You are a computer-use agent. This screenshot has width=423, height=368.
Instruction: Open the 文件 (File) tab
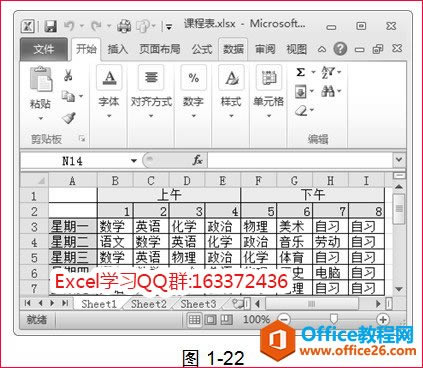coord(43,49)
